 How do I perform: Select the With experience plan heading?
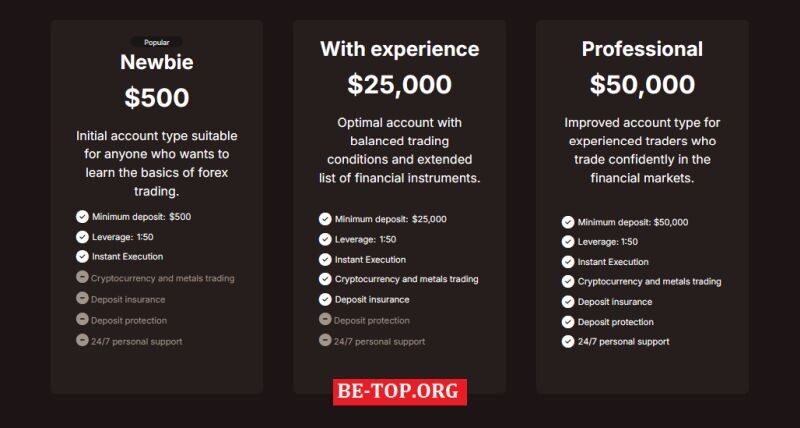pyautogui.click(x=399, y=49)
